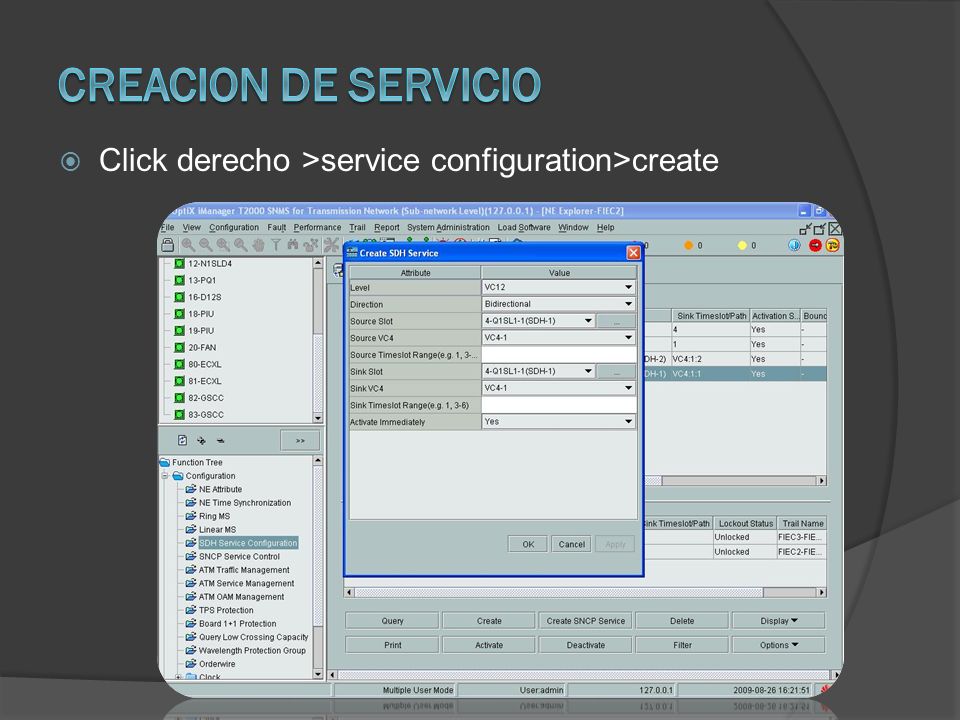Click the Delete button
The width and height of the screenshot is (960, 720).
682,621
